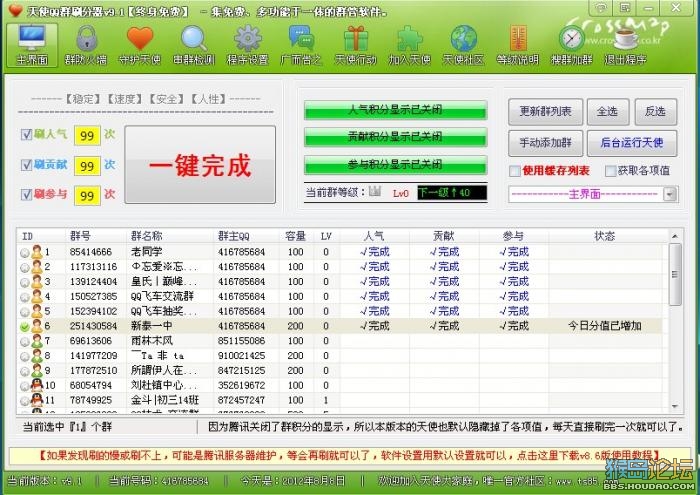Click the group avatar icon in row 1
This screenshot has height=495, width=700.
point(37,252)
